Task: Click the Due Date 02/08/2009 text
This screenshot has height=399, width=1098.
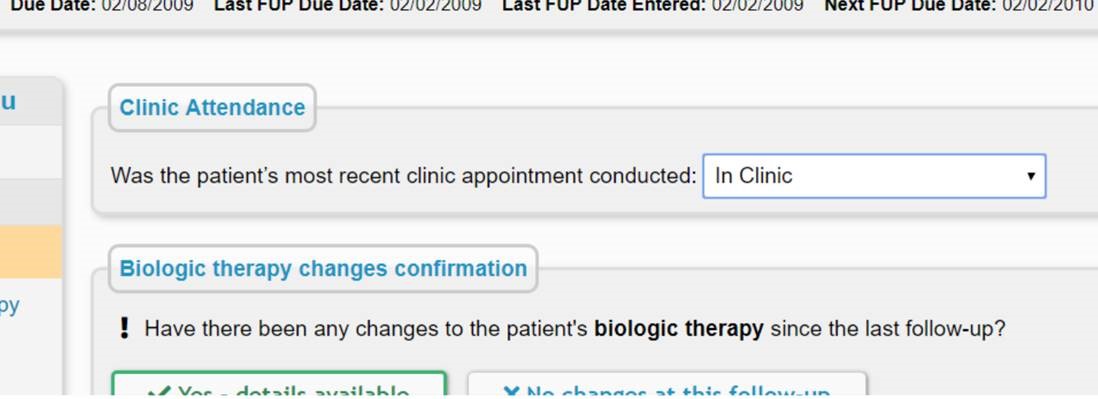Action: point(102,6)
